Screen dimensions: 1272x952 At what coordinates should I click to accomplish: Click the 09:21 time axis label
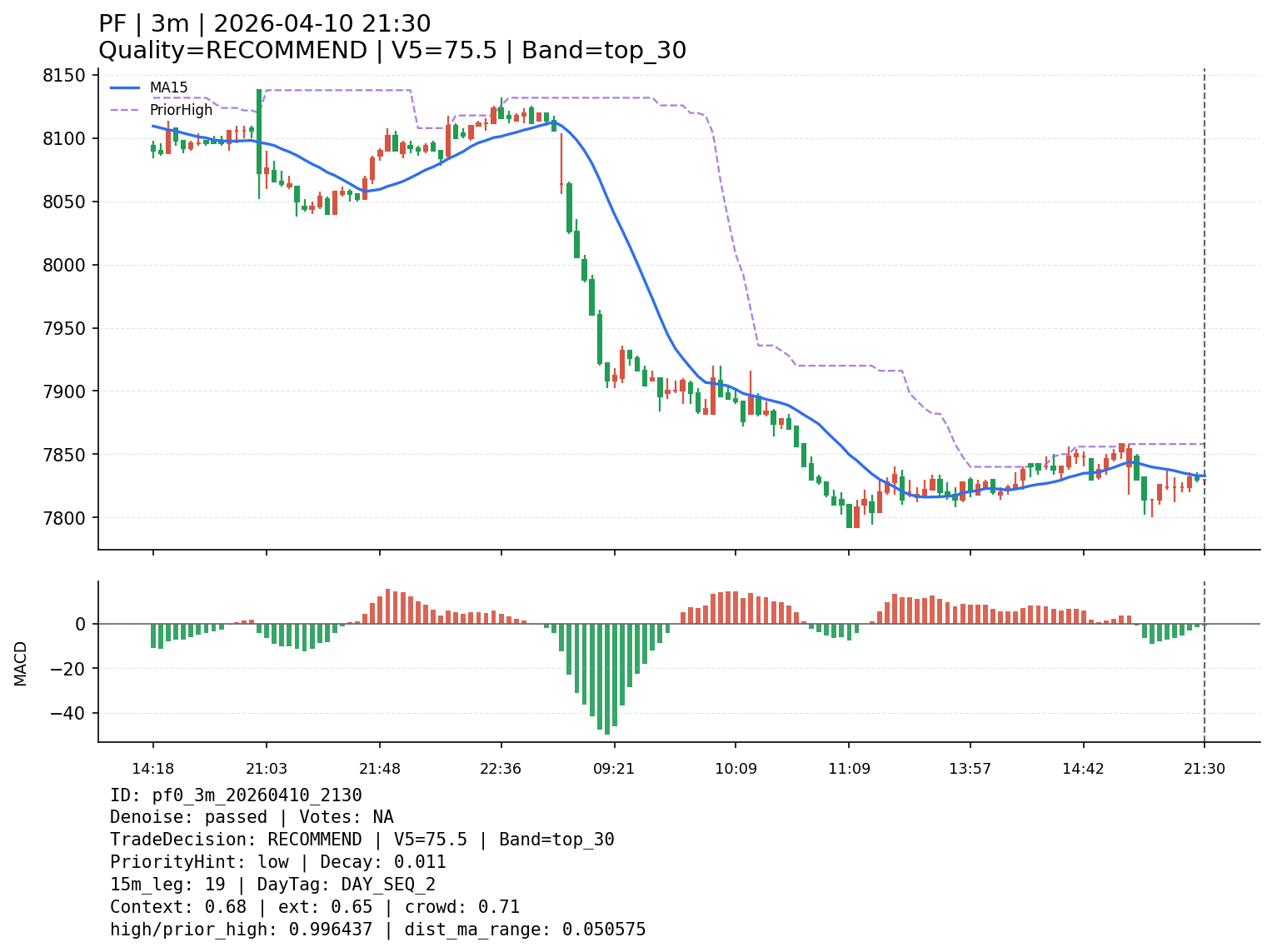(614, 769)
